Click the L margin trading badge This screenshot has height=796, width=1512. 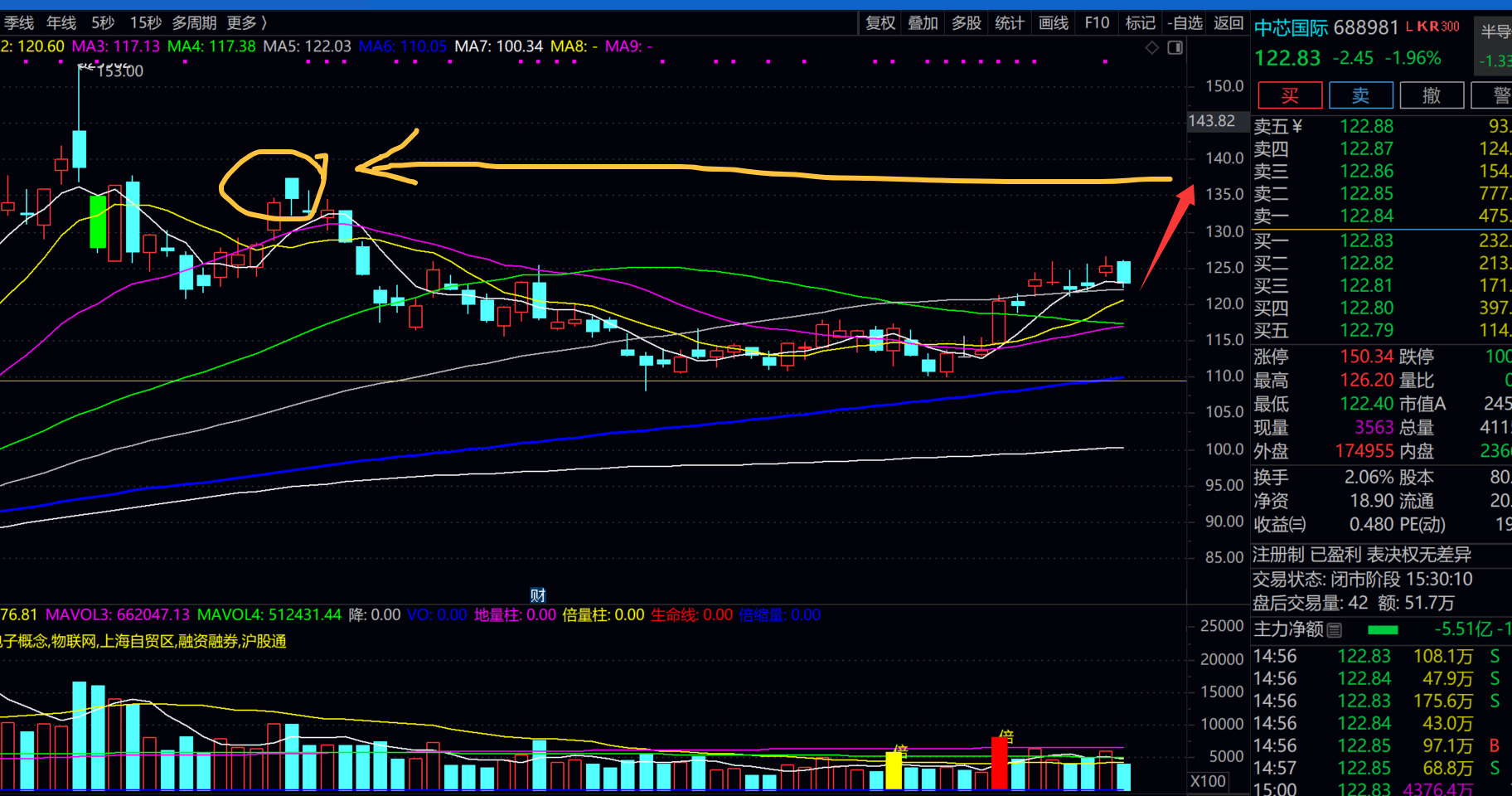click(x=1409, y=27)
